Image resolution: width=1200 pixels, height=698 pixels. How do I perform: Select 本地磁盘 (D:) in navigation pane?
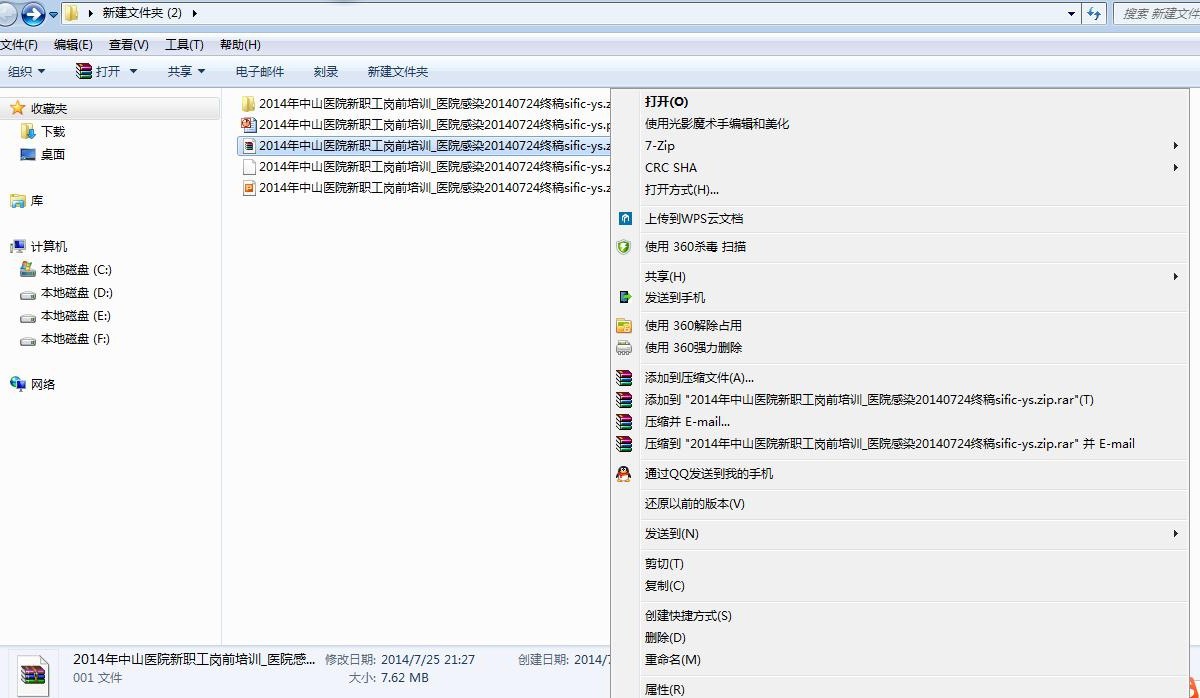(76, 293)
